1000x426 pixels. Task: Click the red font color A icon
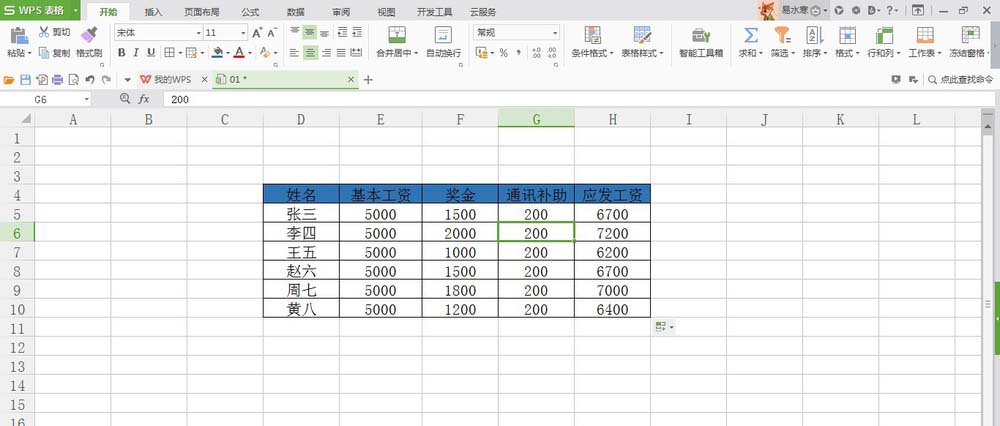click(x=239, y=53)
